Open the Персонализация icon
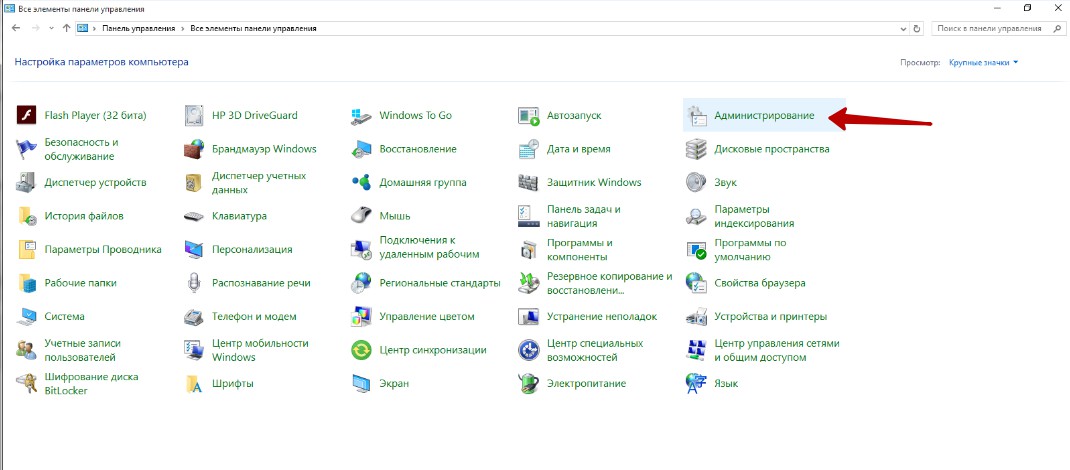1070x470 pixels. (x=194, y=250)
